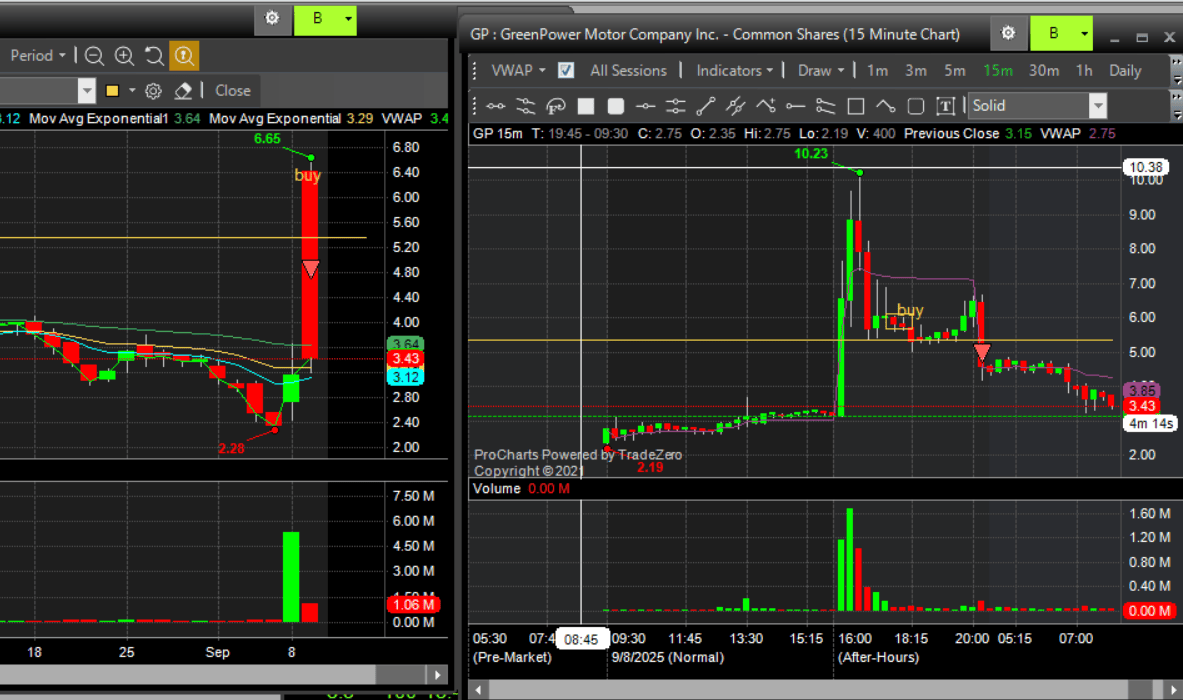The width and height of the screenshot is (1183, 700).
Task: Open the Draw dropdown menu
Action: pos(821,70)
